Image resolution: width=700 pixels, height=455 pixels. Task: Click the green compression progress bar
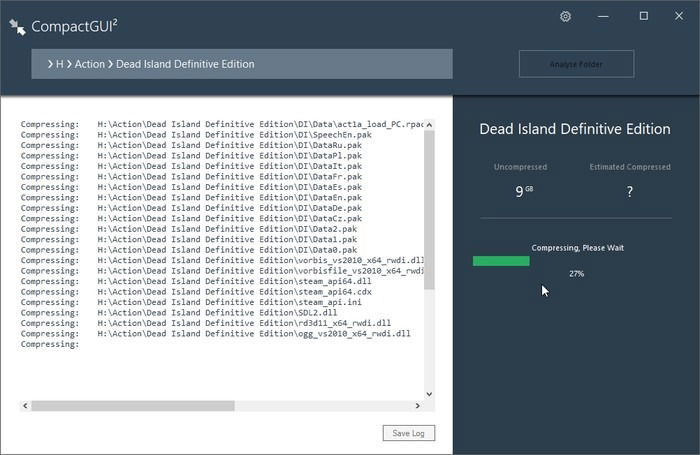501,261
